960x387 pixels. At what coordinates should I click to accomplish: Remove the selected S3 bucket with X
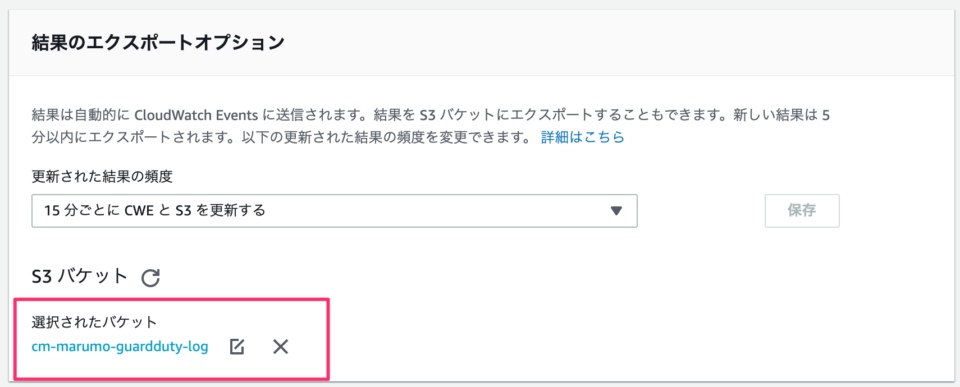click(280, 347)
